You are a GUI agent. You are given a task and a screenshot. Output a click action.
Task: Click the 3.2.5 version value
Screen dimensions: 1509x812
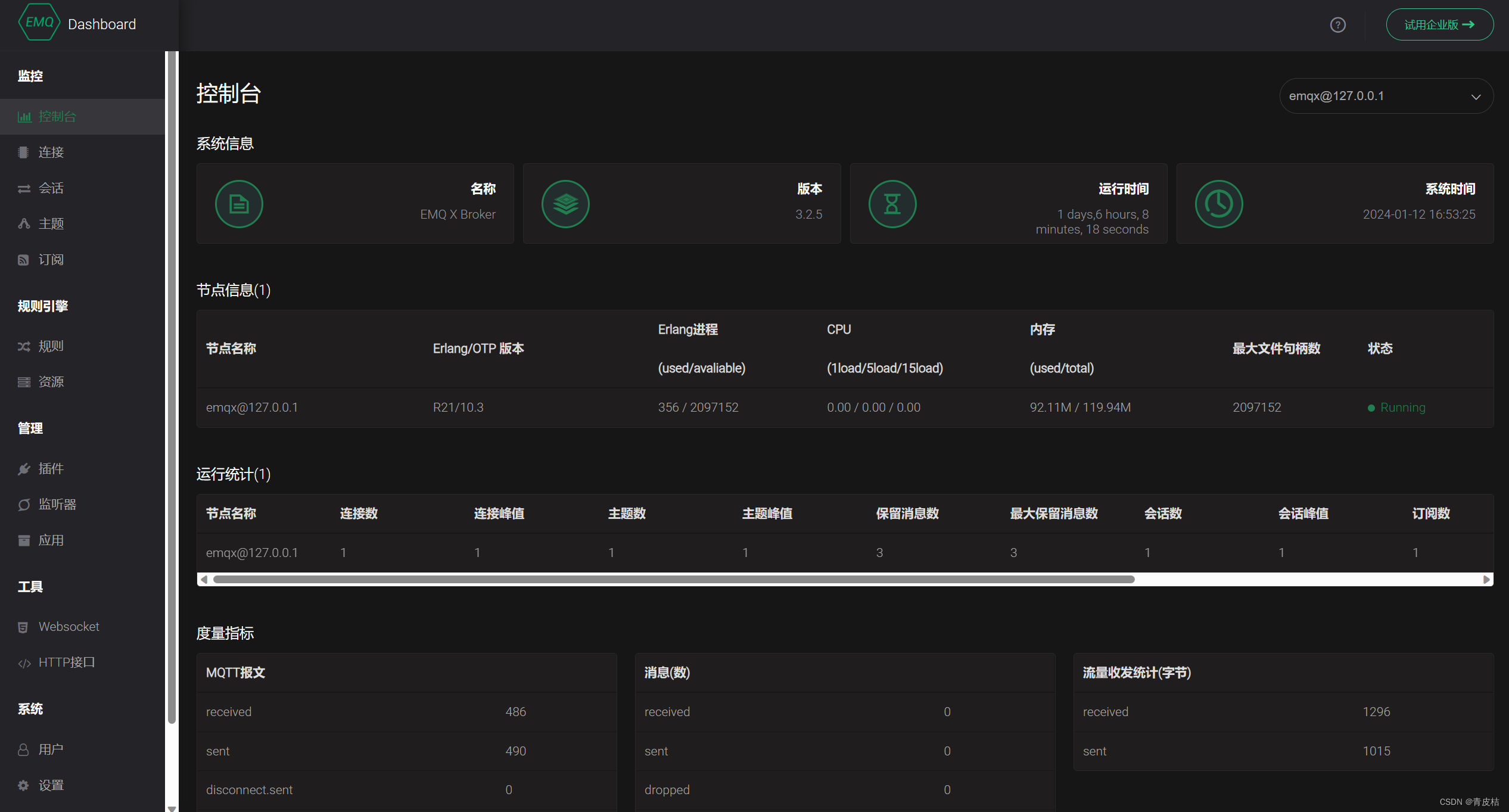pos(808,214)
